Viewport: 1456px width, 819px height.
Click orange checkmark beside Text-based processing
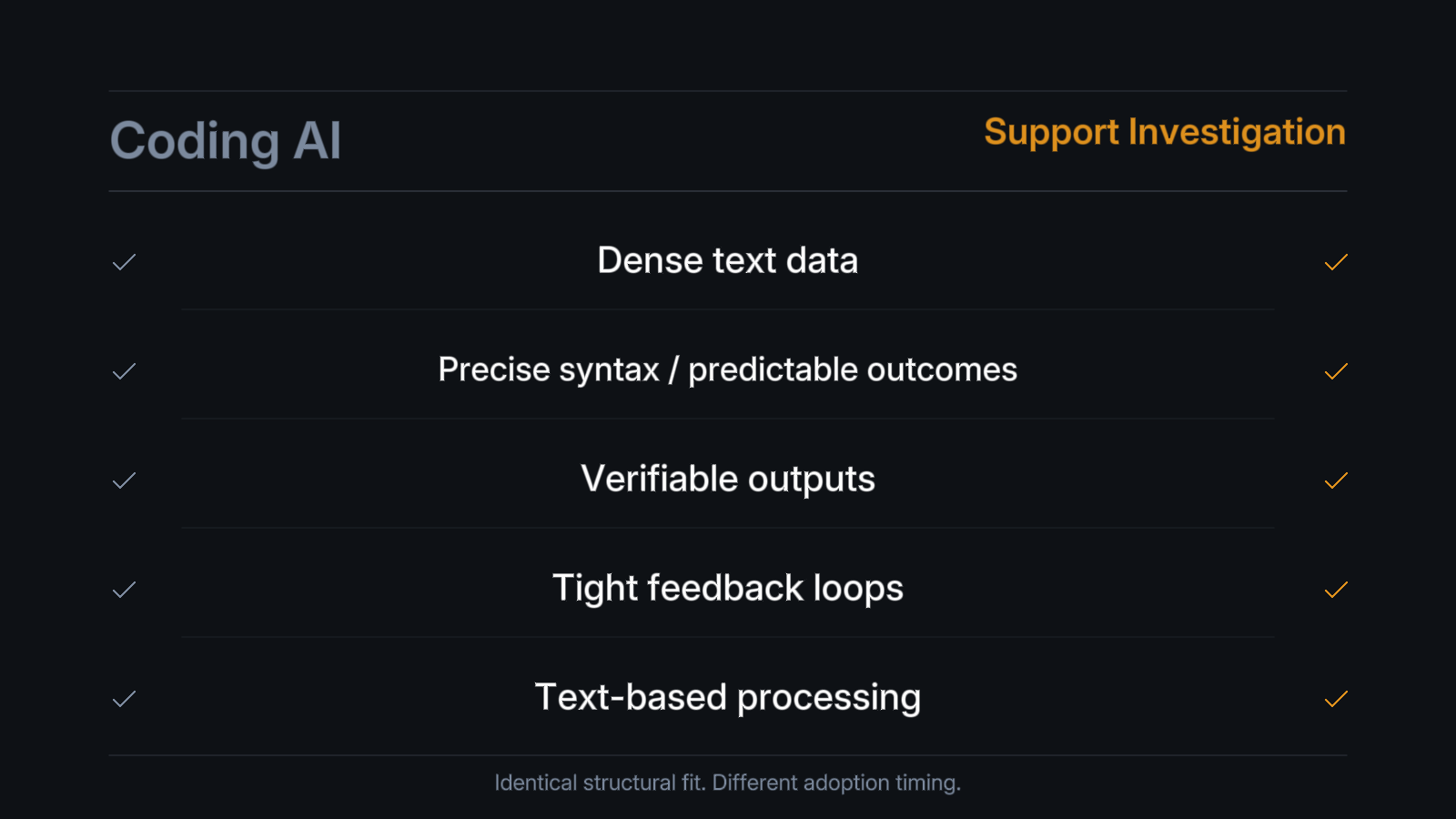(1336, 699)
